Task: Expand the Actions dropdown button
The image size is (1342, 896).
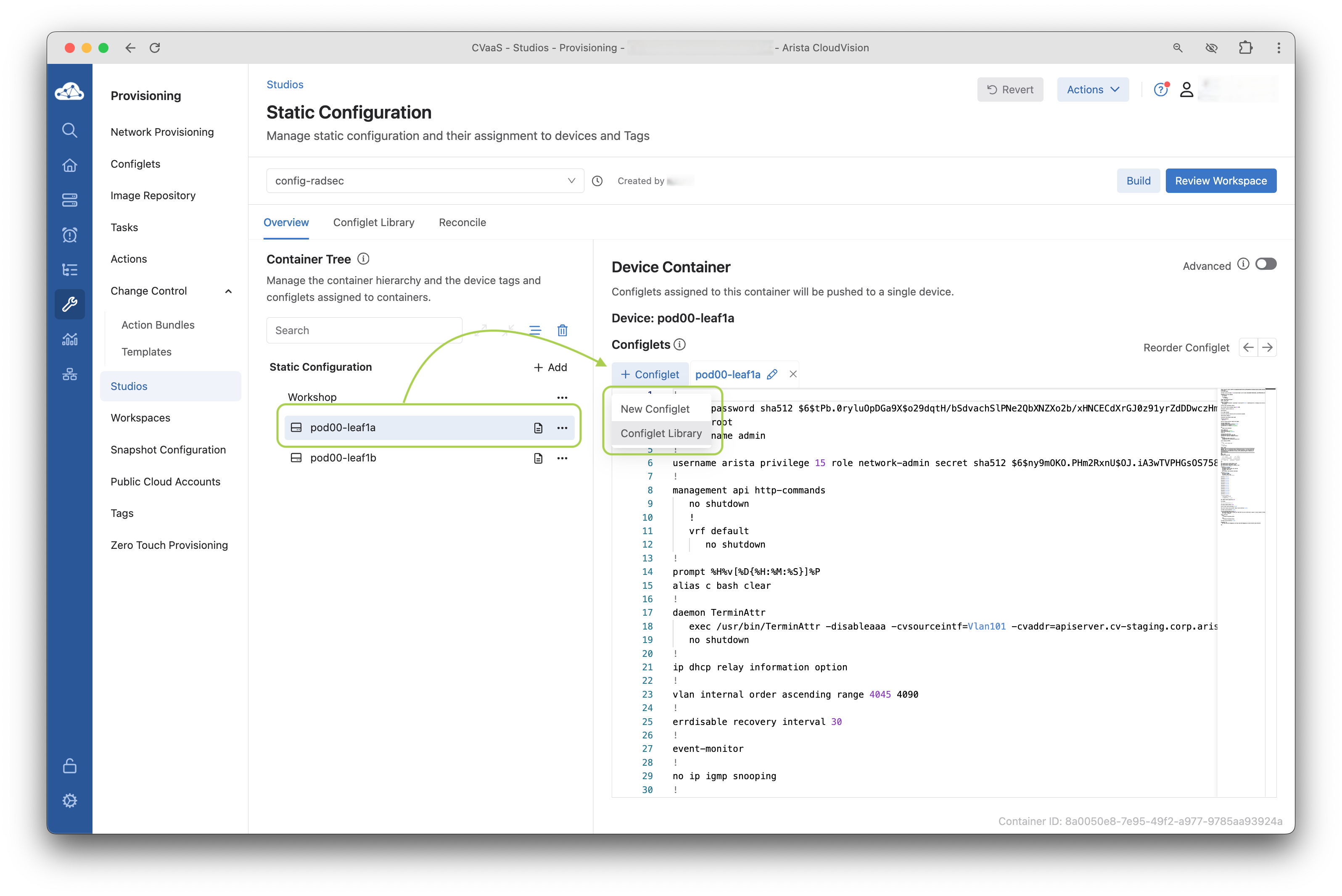Action: click(1092, 90)
